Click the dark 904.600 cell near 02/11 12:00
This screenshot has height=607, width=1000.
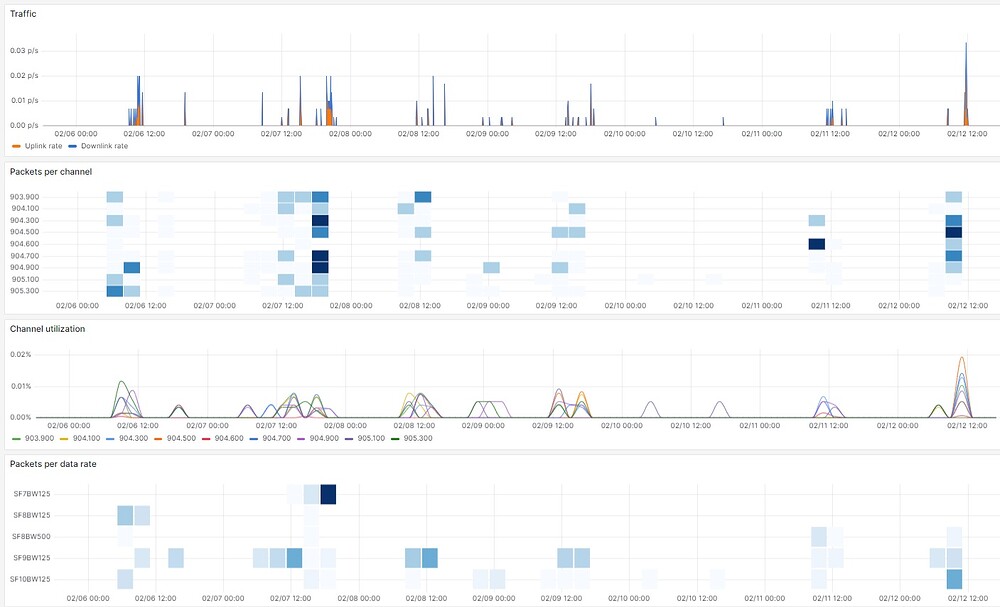tap(817, 244)
